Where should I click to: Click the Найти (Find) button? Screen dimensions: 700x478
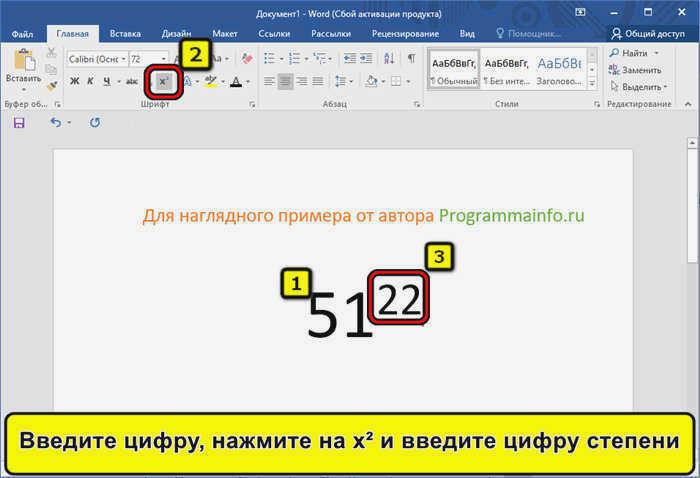(x=629, y=53)
